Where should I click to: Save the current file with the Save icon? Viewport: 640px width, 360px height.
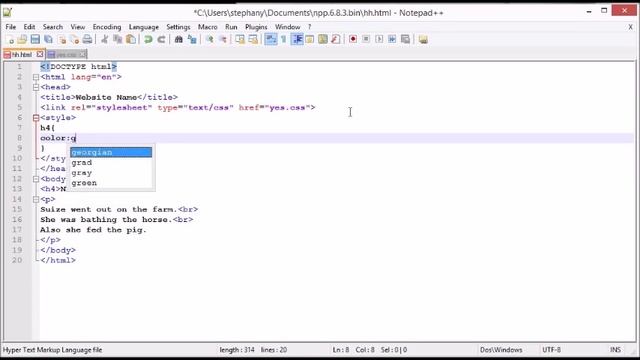(x=35, y=39)
